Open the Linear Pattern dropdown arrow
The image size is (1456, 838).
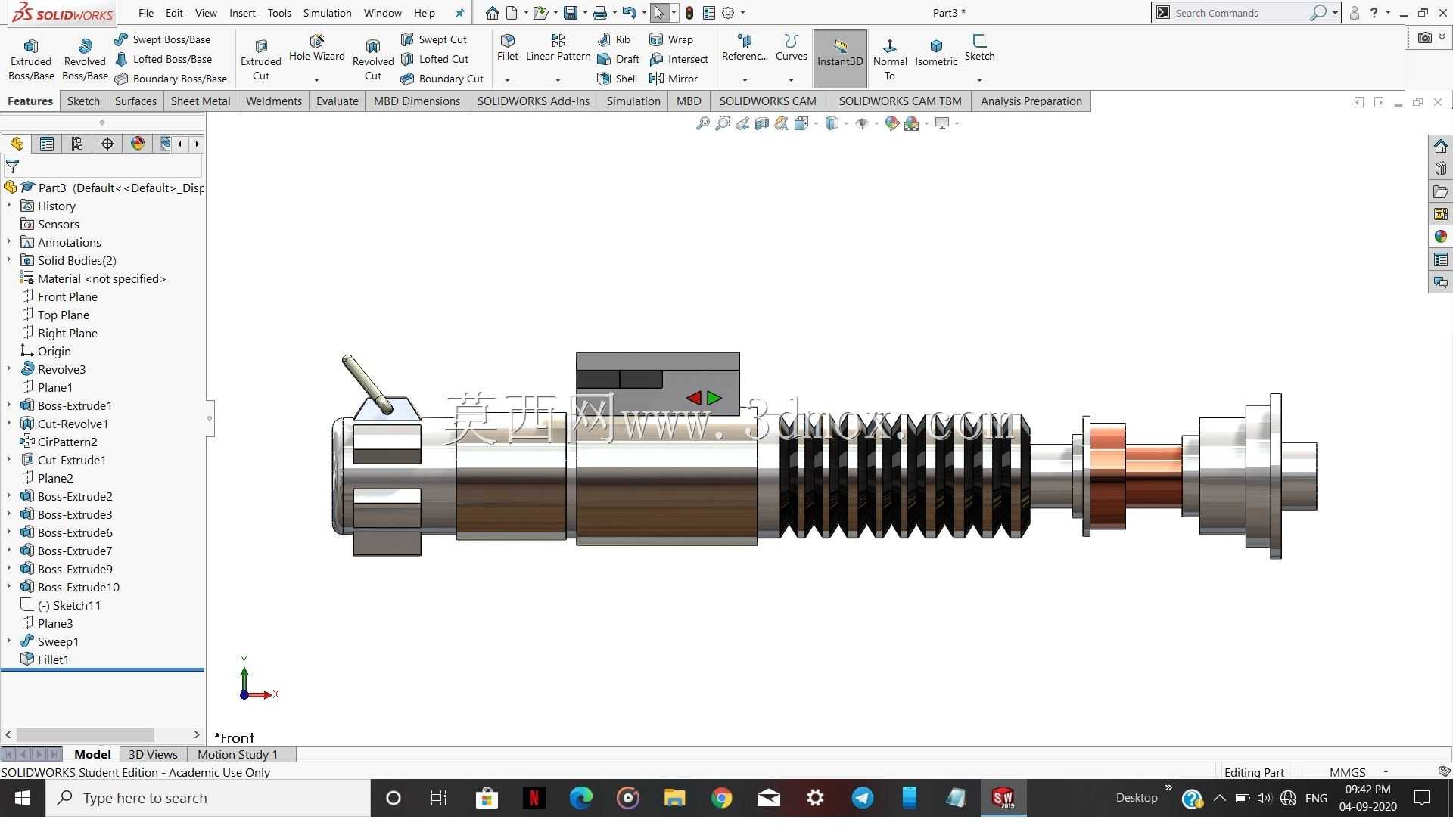coord(558,79)
